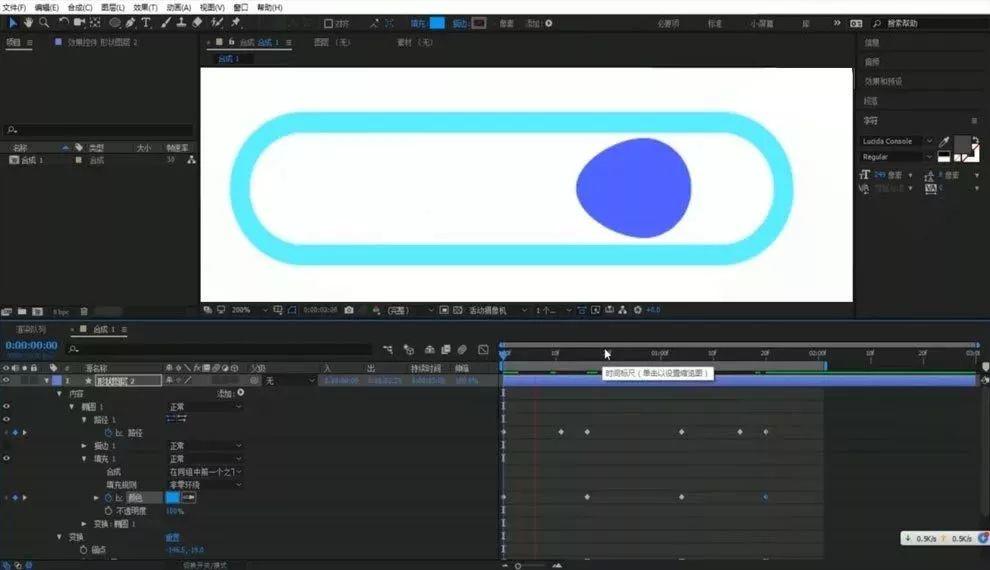This screenshot has height=570, width=990.
Task: Click the composition mini-flowchart icon in timeline
Action: [388, 349]
